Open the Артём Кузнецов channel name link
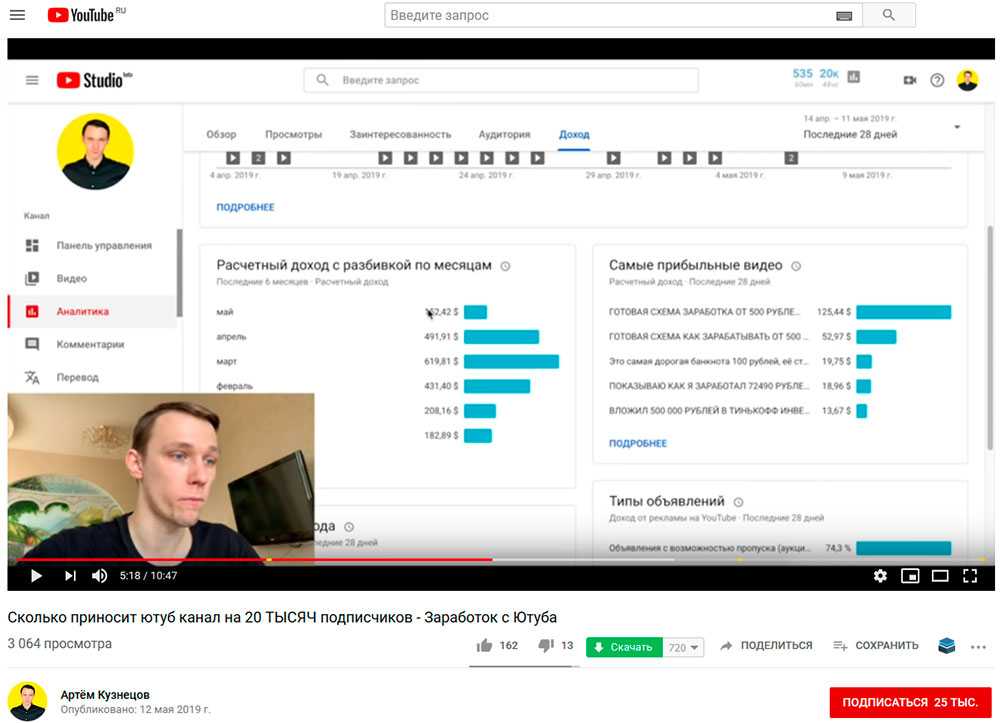 tap(105, 694)
